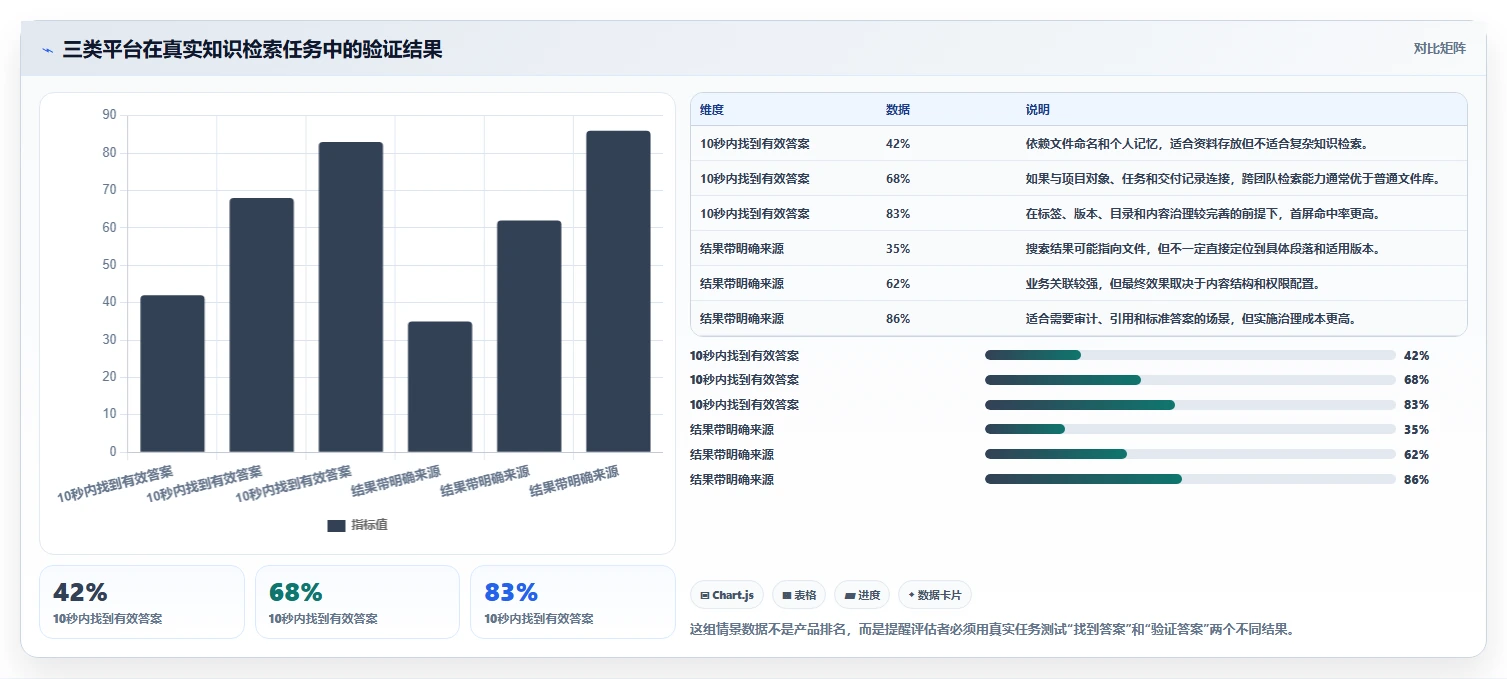Screen dimensions: 1507x679
Task: Select the 表格 chip
Action: [799, 595]
